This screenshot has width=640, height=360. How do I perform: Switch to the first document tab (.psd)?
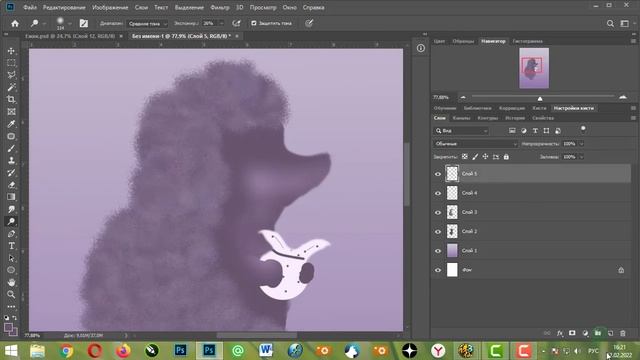tap(70, 36)
